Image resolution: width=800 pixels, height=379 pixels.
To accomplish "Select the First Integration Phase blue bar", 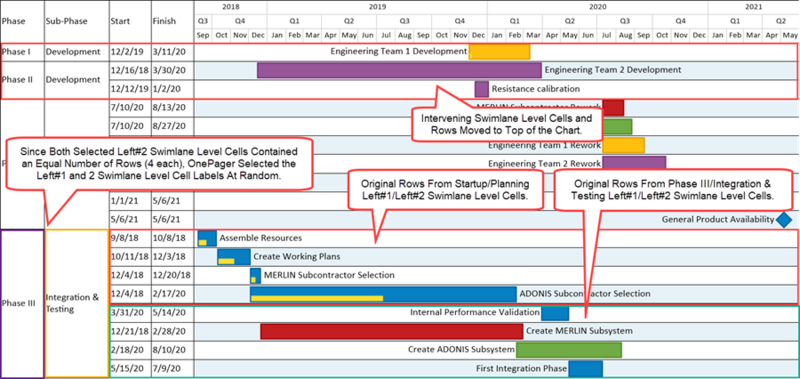I will point(586,368).
